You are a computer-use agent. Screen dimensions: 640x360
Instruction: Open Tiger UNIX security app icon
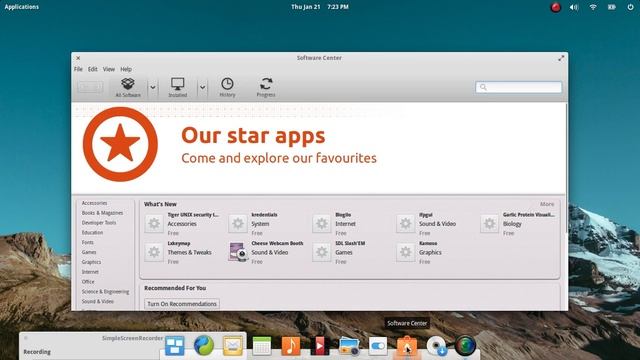[x=154, y=224]
